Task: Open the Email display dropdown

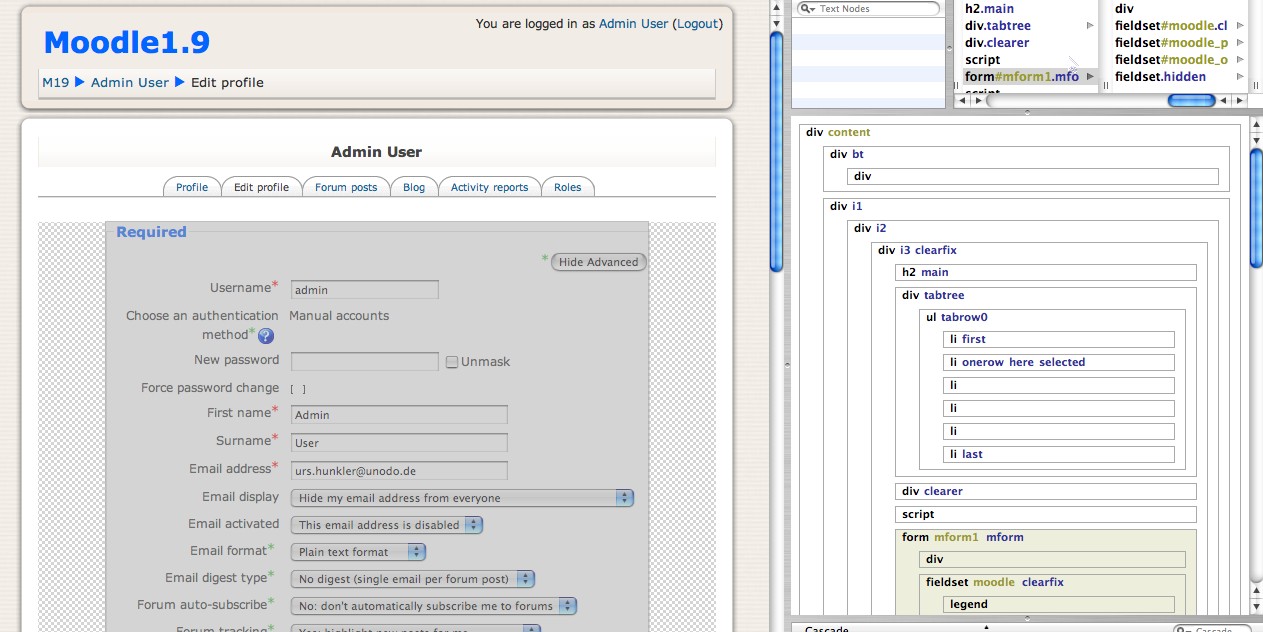Action: click(462, 498)
